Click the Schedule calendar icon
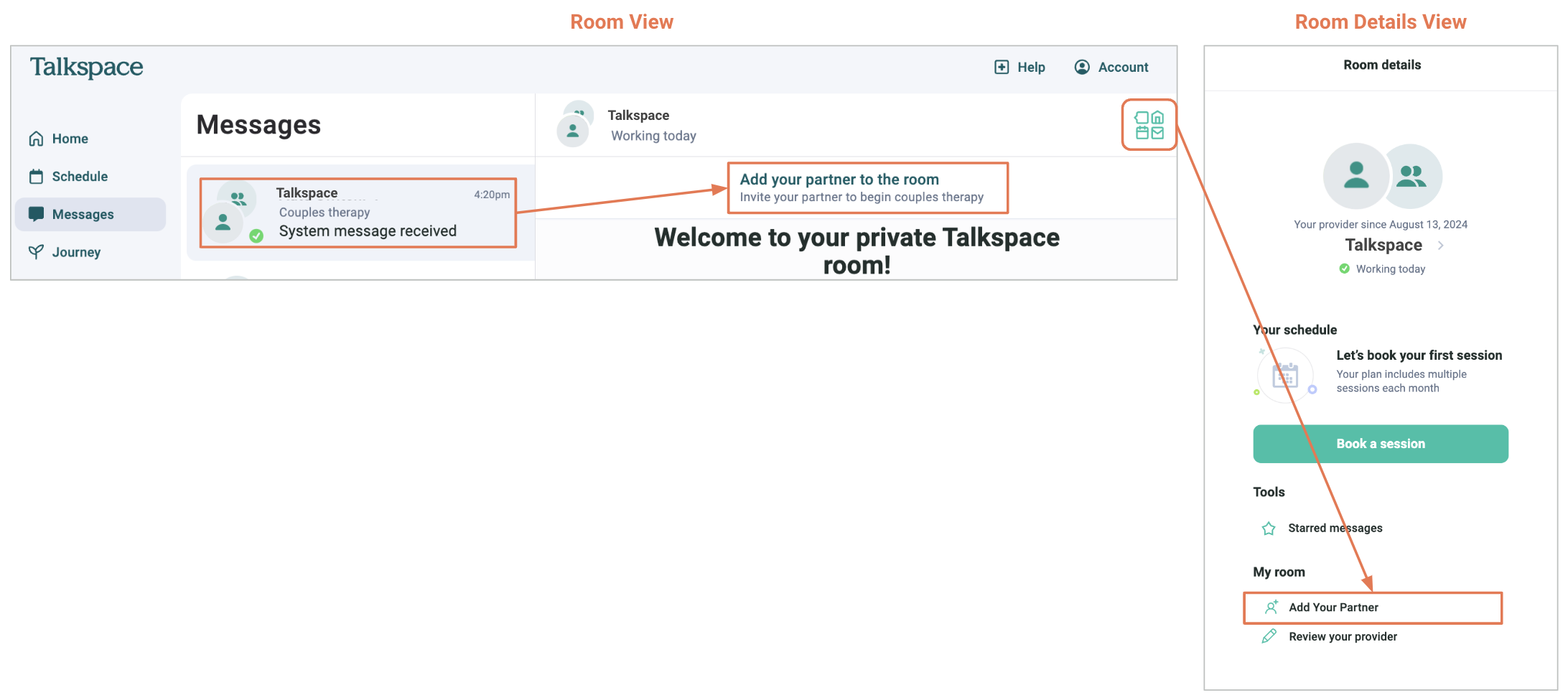Viewport: 1568px width, 698px height. click(36, 177)
